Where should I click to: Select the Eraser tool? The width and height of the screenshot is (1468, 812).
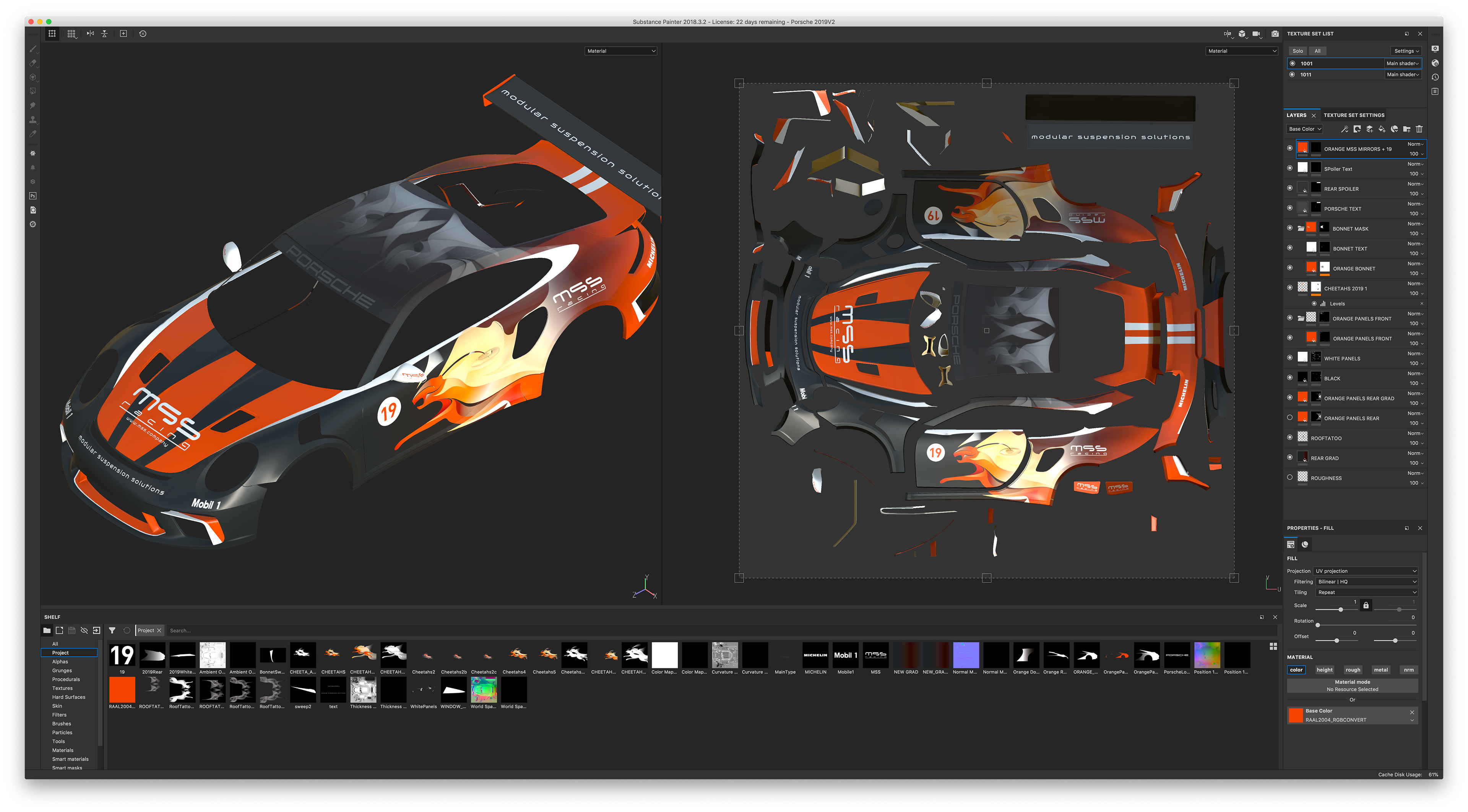33,63
